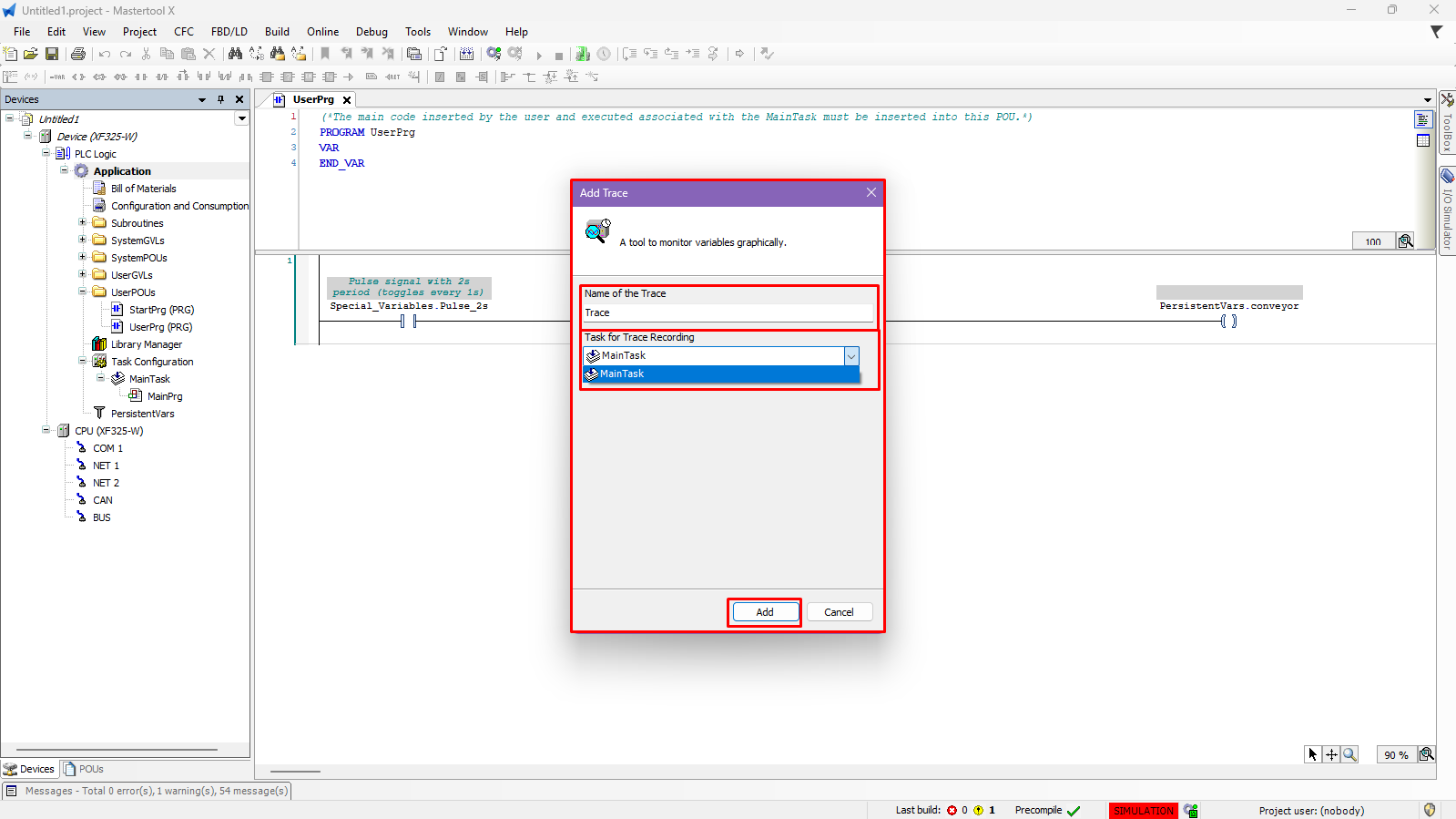This screenshot has height=819, width=1456.
Task: Click the Name of the Trace field
Action: [x=728, y=312]
